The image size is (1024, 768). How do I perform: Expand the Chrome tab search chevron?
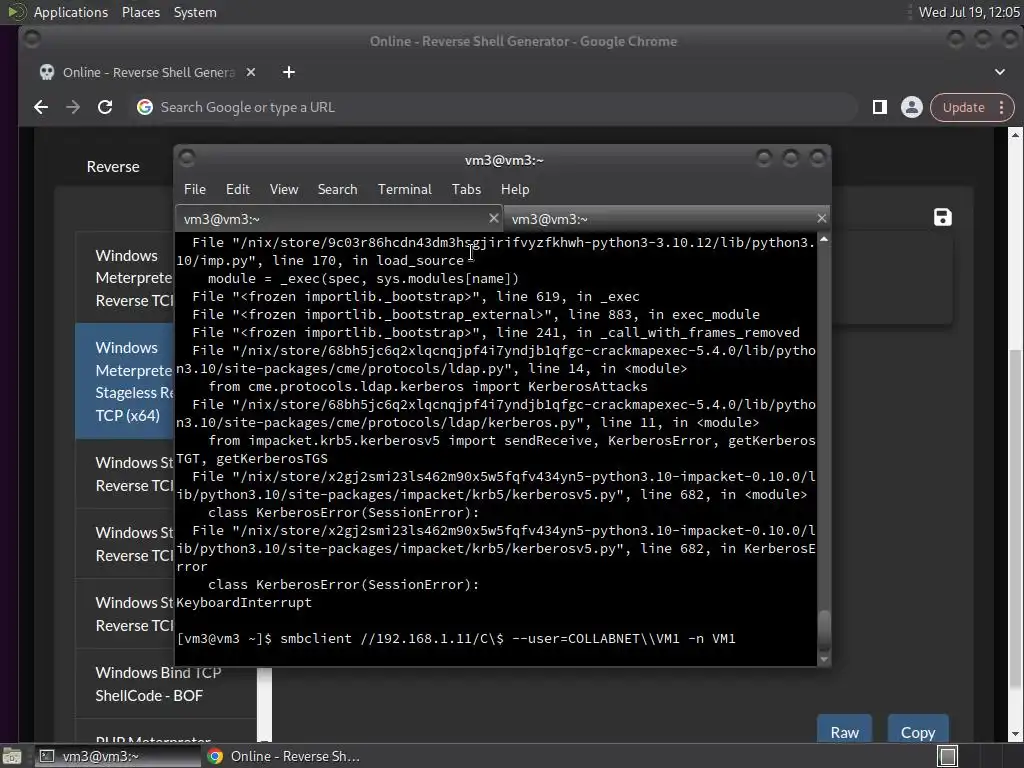[x=1000, y=72]
